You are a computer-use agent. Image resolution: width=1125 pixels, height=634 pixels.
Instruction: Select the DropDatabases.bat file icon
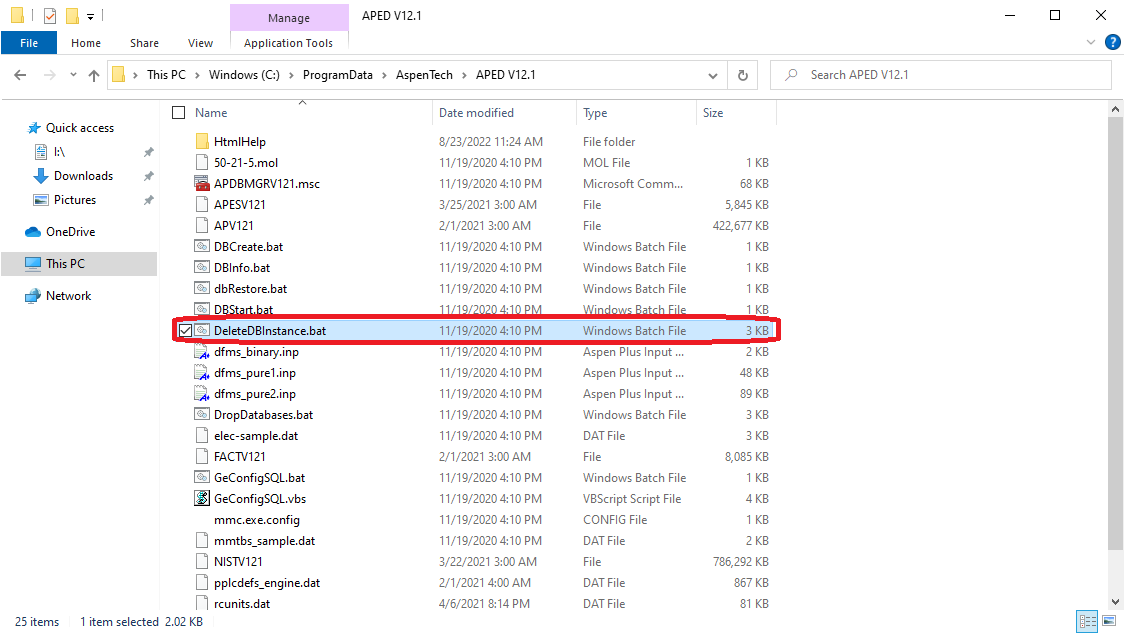202,415
